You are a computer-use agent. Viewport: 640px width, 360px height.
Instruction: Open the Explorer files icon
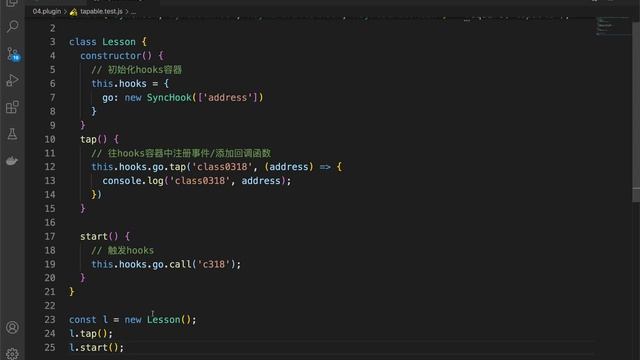(12, 3)
